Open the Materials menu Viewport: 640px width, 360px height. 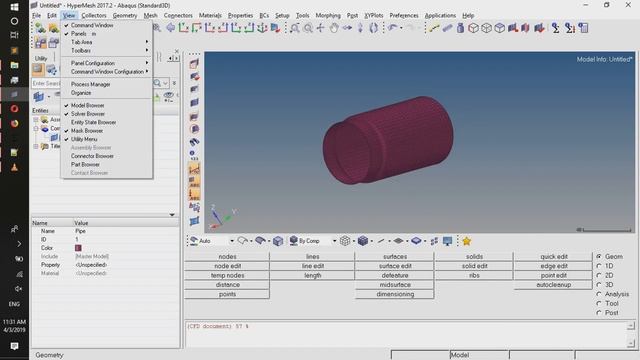(x=210, y=16)
